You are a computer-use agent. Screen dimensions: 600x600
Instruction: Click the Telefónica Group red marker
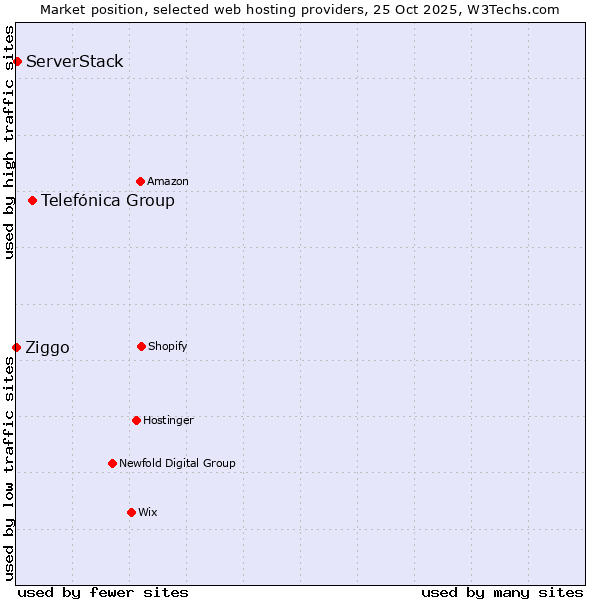click(32, 200)
